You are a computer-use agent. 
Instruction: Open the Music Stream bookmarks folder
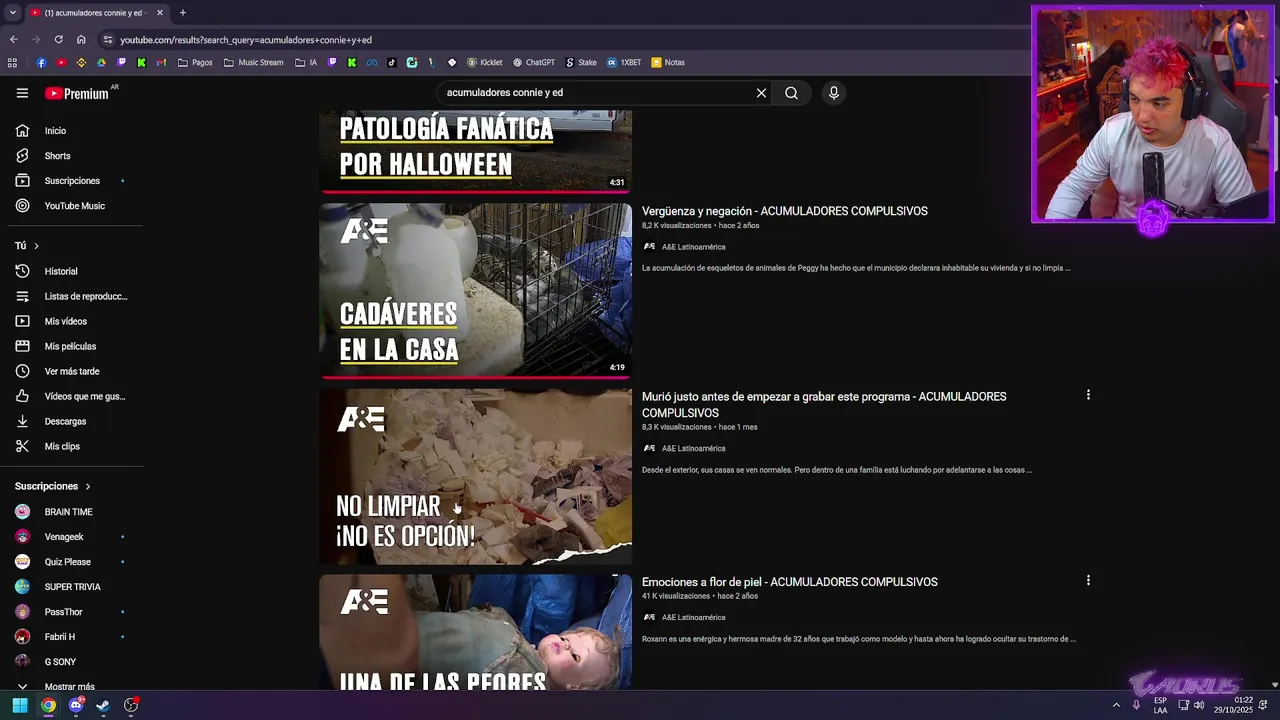[x=254, y=62]
